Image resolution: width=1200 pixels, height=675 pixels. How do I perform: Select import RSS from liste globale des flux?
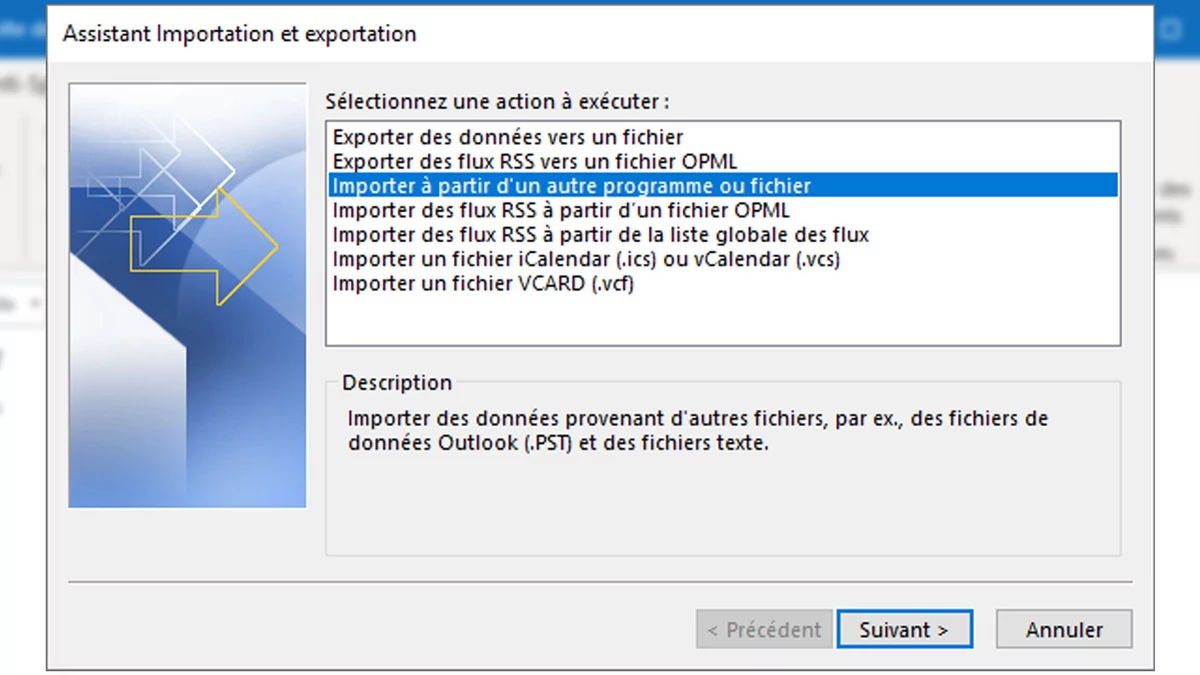(600, 235)
